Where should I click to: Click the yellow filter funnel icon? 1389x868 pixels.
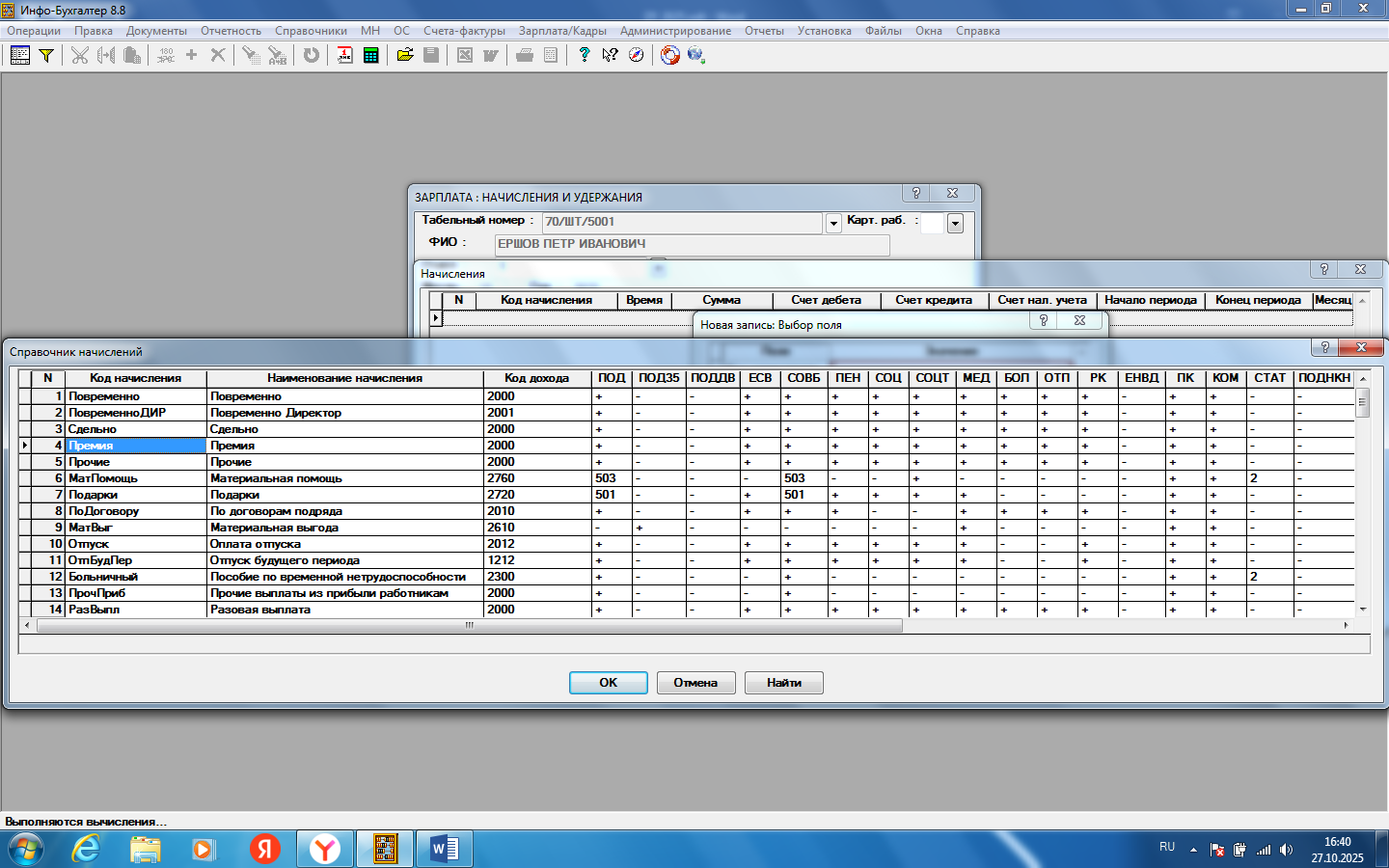pos(45,55)
